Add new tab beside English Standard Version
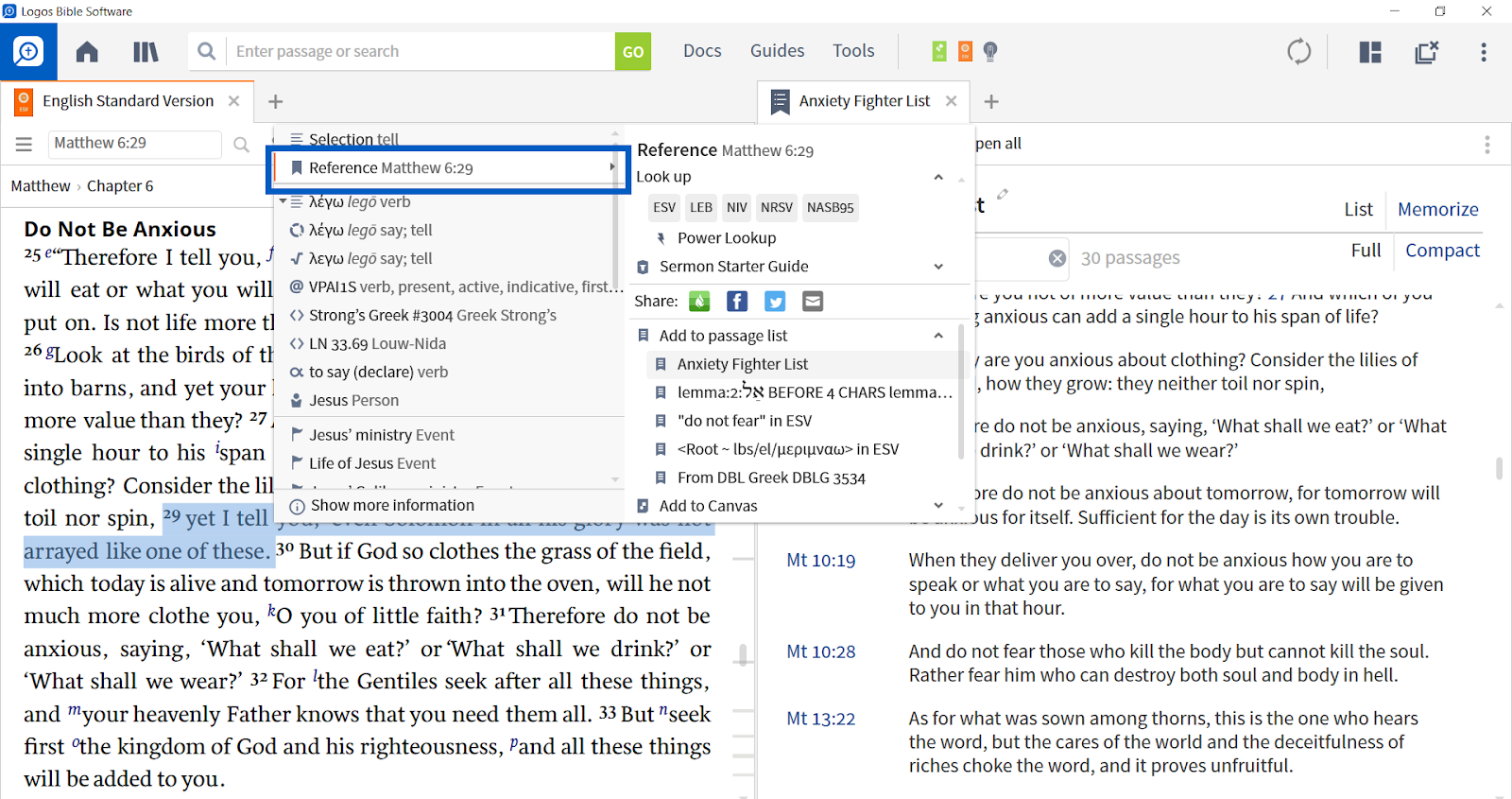Screen dimensions: 1512x799 click(275, 101)
